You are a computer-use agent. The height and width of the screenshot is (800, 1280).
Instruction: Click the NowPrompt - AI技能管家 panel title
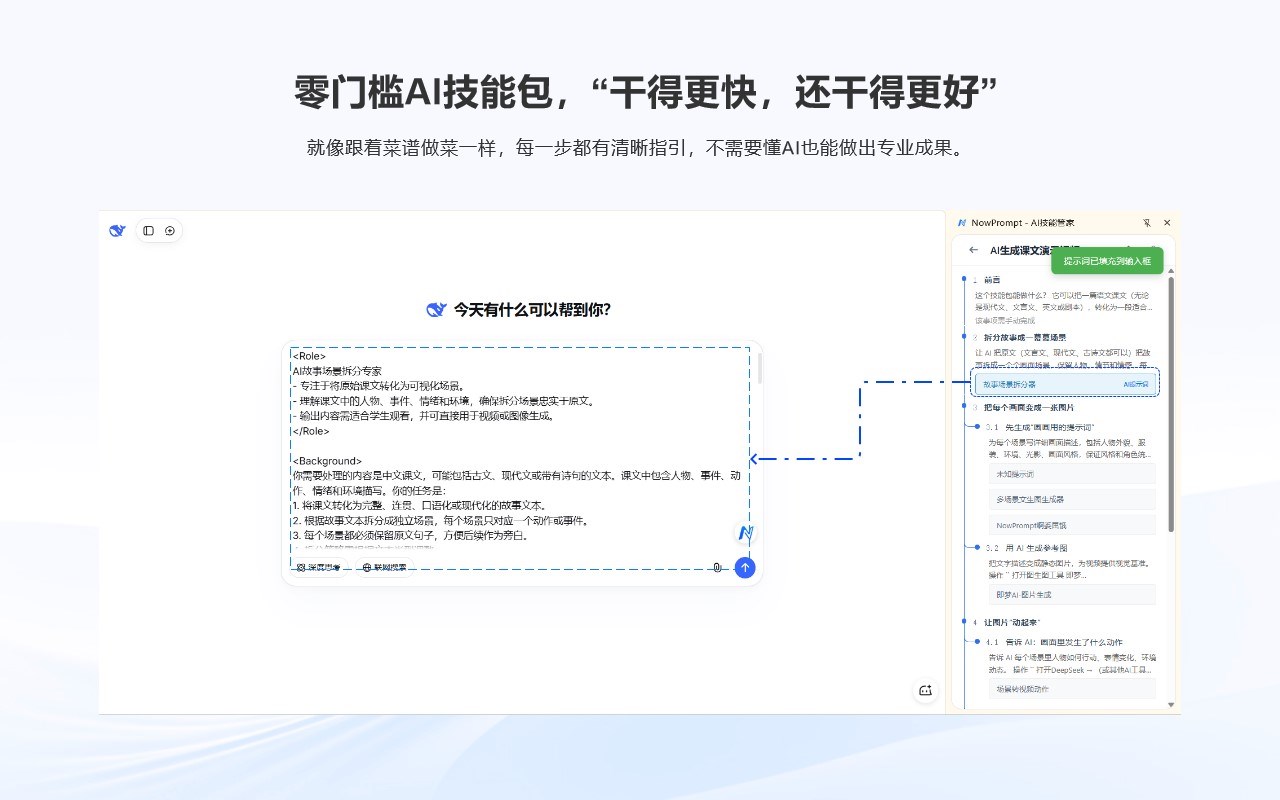point(1023,223)
